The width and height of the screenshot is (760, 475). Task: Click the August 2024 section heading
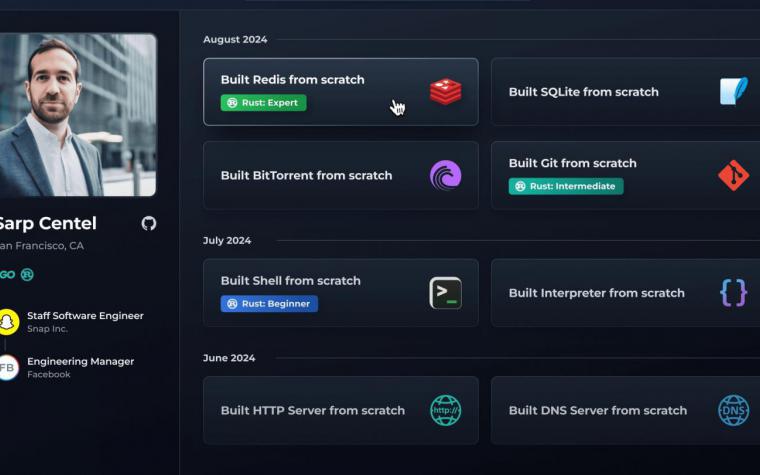tap(235, 40)
